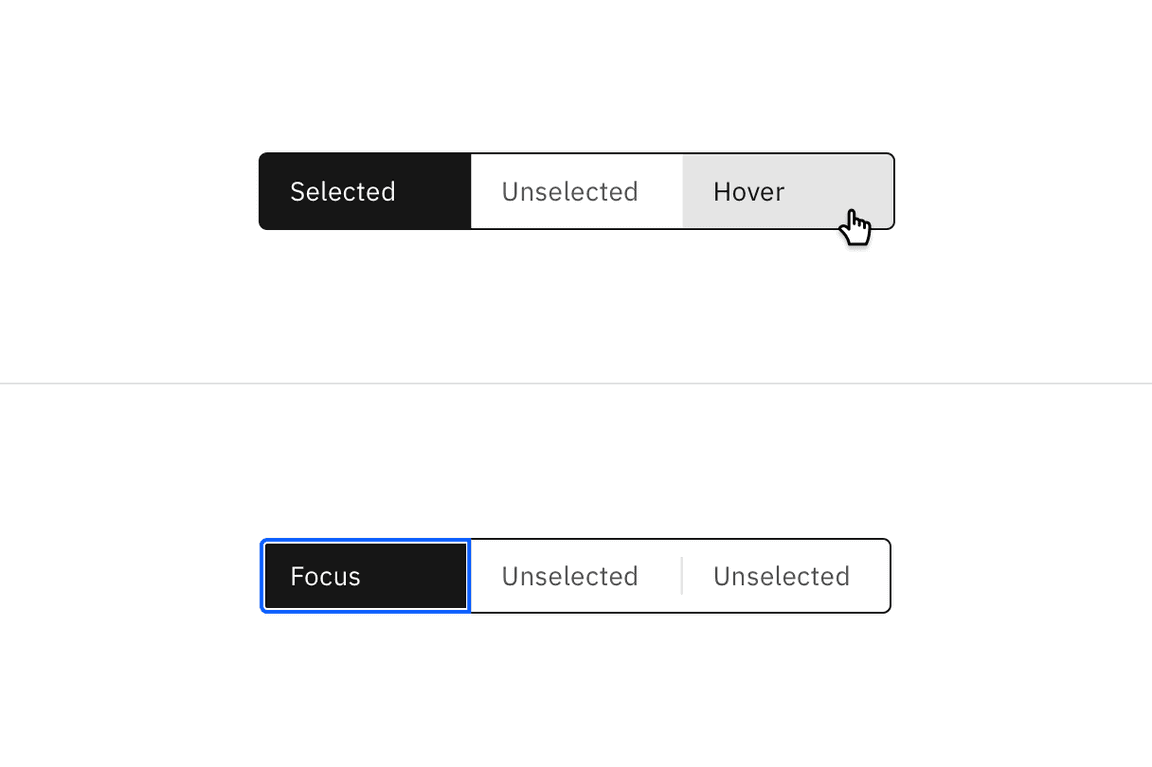
Task: Click the white 'Focus' label text
Action: [325, 576]
